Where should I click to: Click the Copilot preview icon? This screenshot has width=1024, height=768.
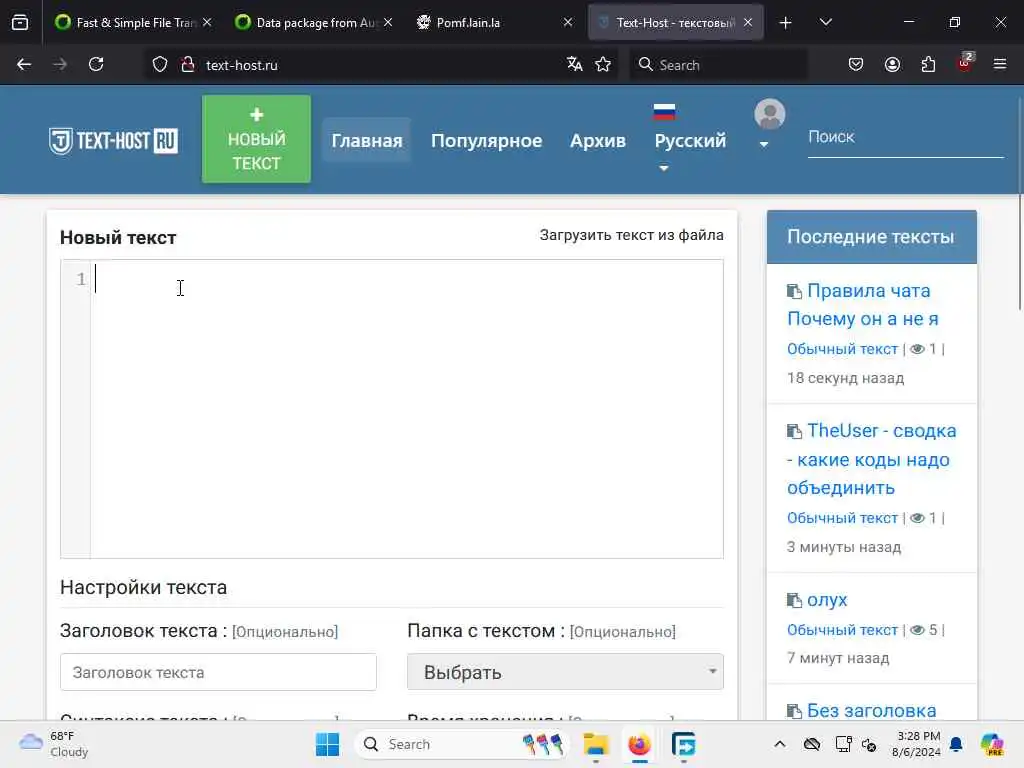[x=992, y=744]
